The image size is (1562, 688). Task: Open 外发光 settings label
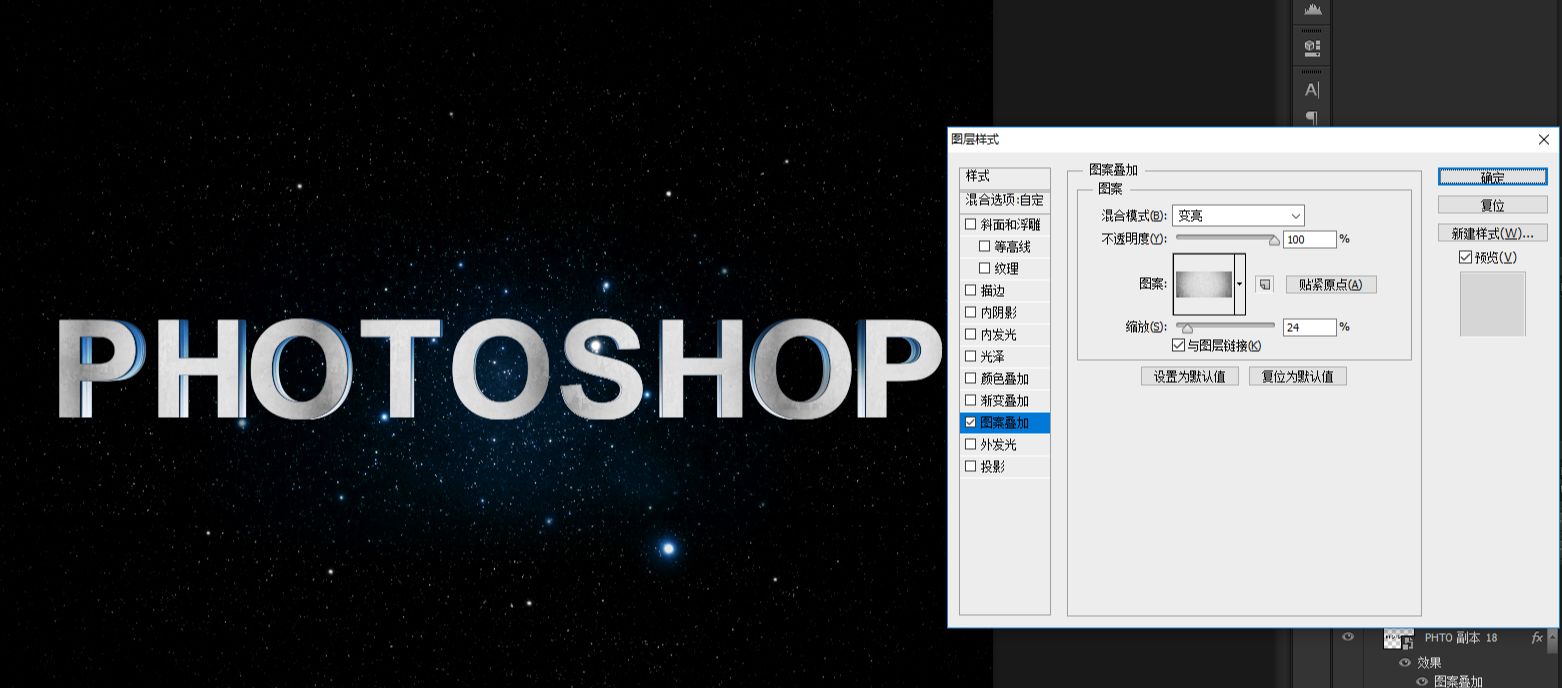[998, 444]
